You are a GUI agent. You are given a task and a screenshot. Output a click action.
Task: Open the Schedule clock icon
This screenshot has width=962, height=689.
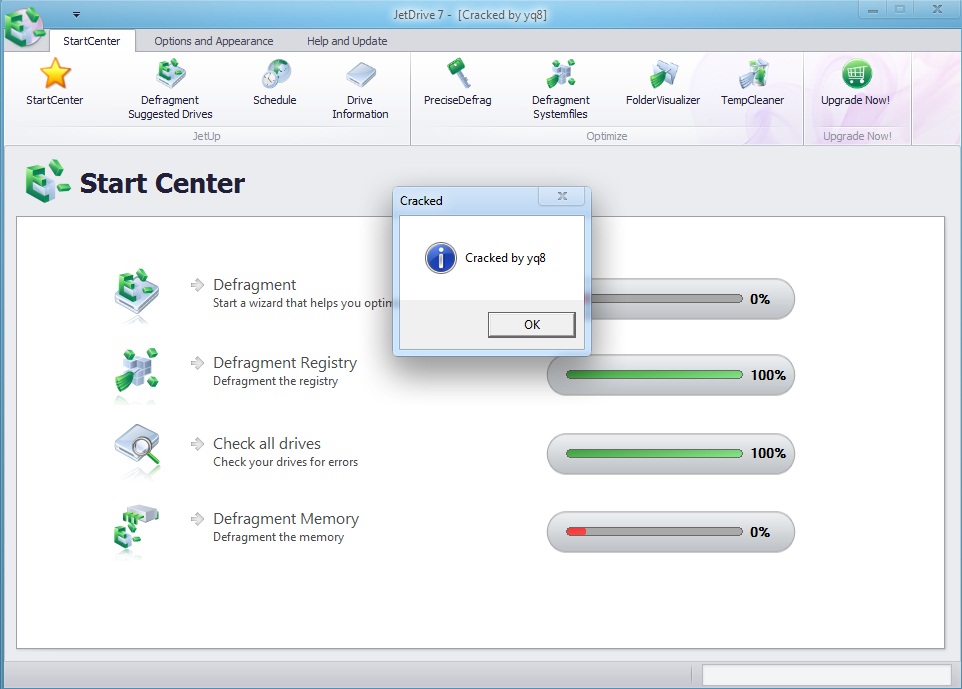(x=275, y=74)
